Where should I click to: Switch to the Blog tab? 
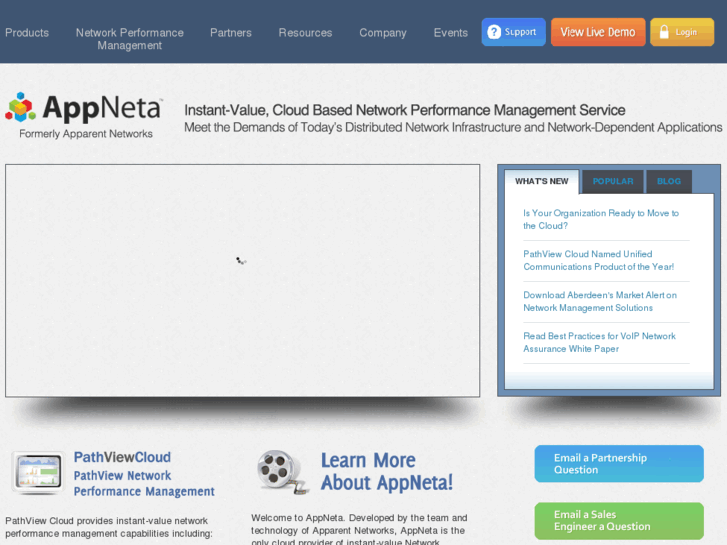(669, 181)
